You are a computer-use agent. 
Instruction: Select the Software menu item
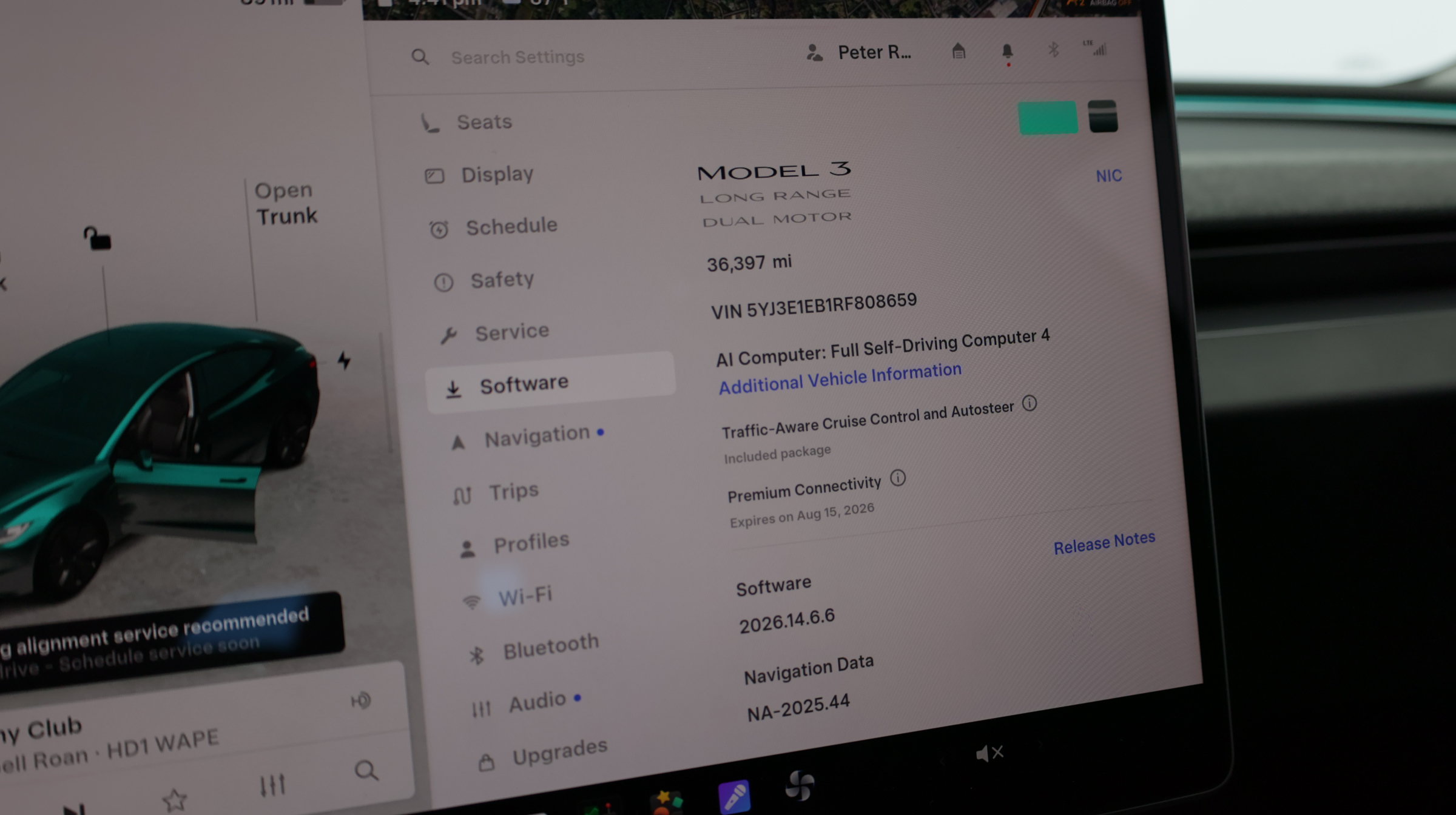tap(550, 383)
